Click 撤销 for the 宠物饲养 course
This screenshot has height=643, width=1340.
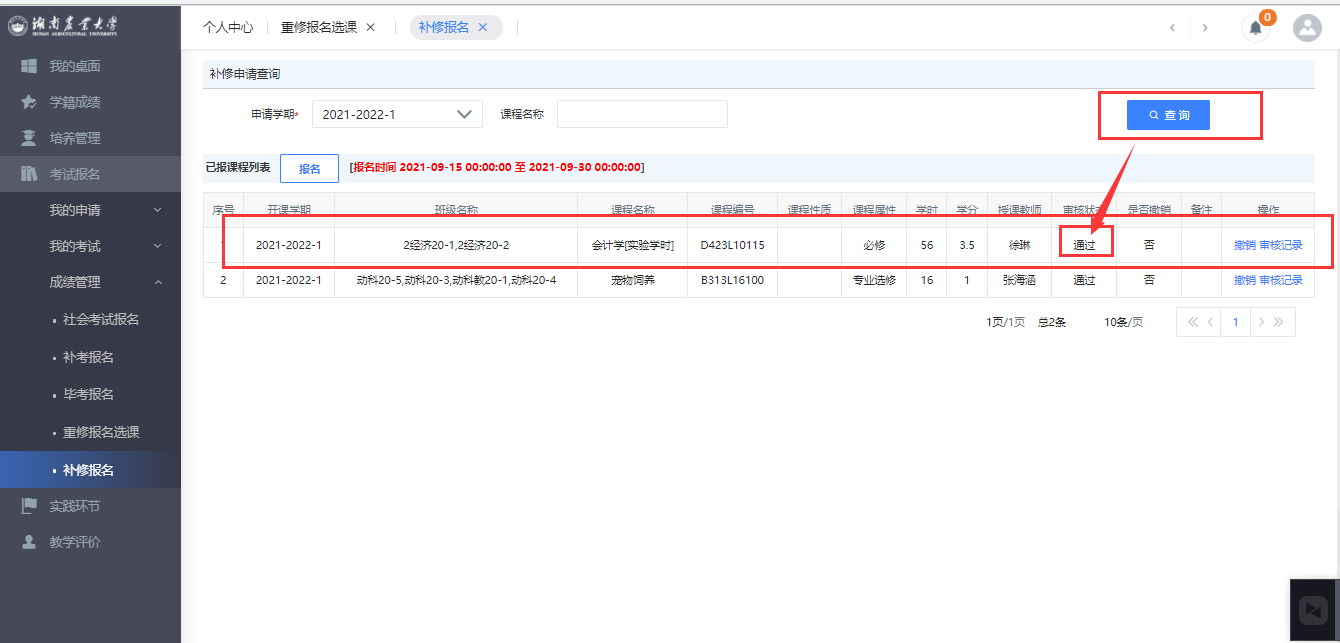(x=1244, y=281)
